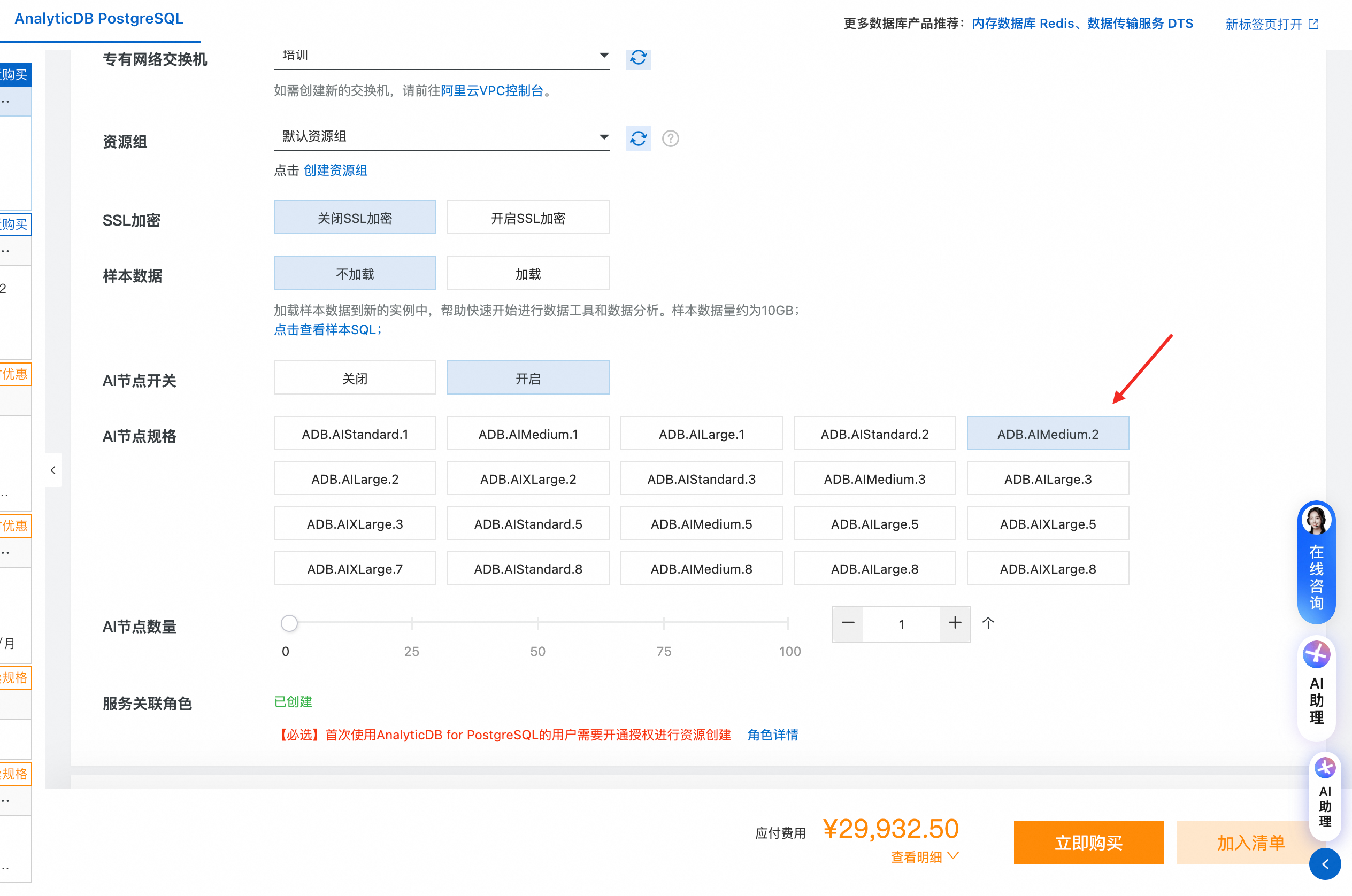Turn on the AI node switch
Image resolution: width=1352 pixels, height=896 pixels.
click(x=528, y=378)
